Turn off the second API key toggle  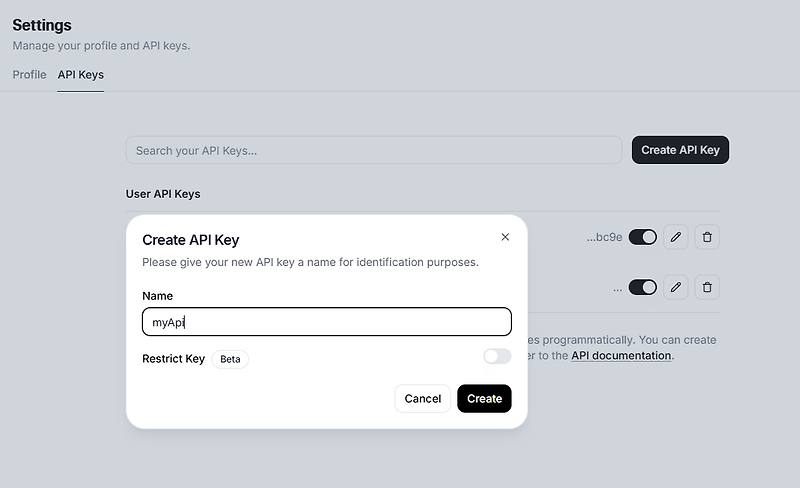pyautogui.click(x=642, y=287)
